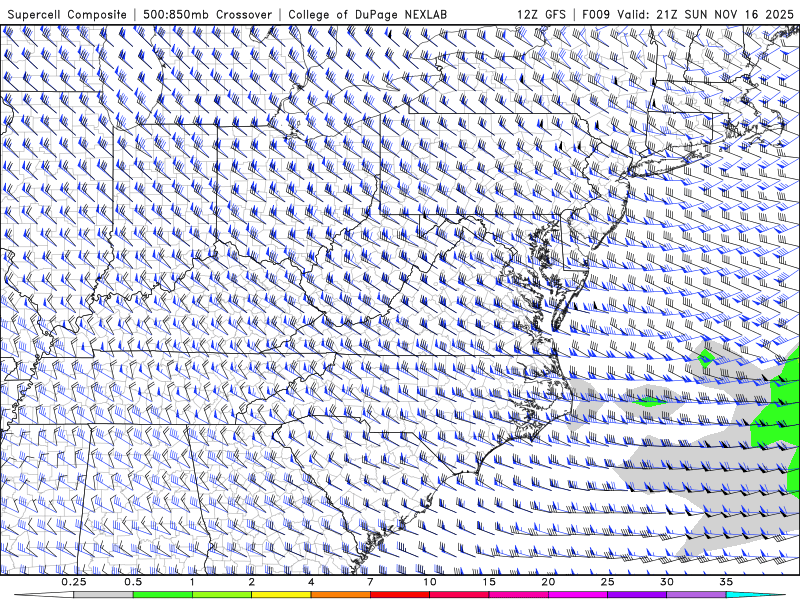Click the legend value 25
Viewport: 800px width, 600px height.
click(x=607, y=582)
